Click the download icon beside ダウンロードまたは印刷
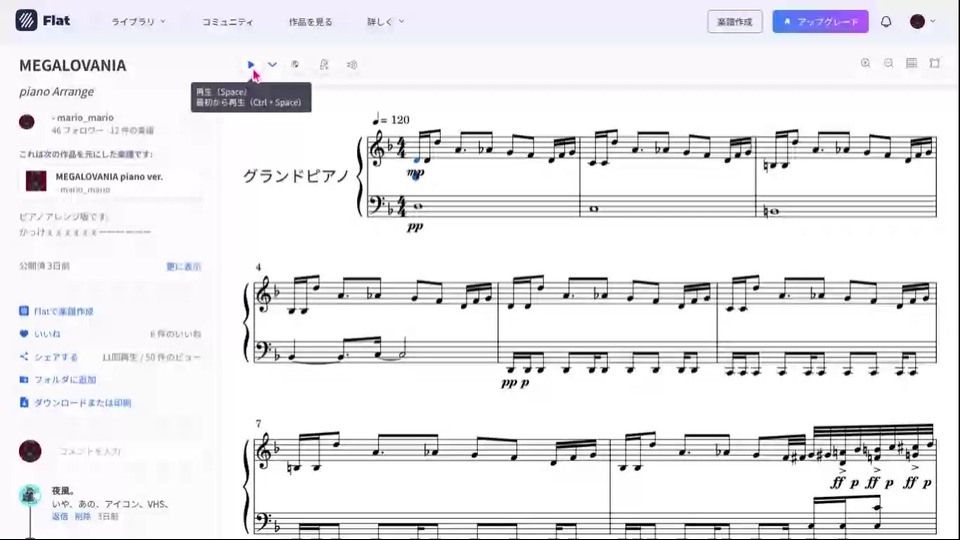Viewport: 960px width, 540px height. 24,402
